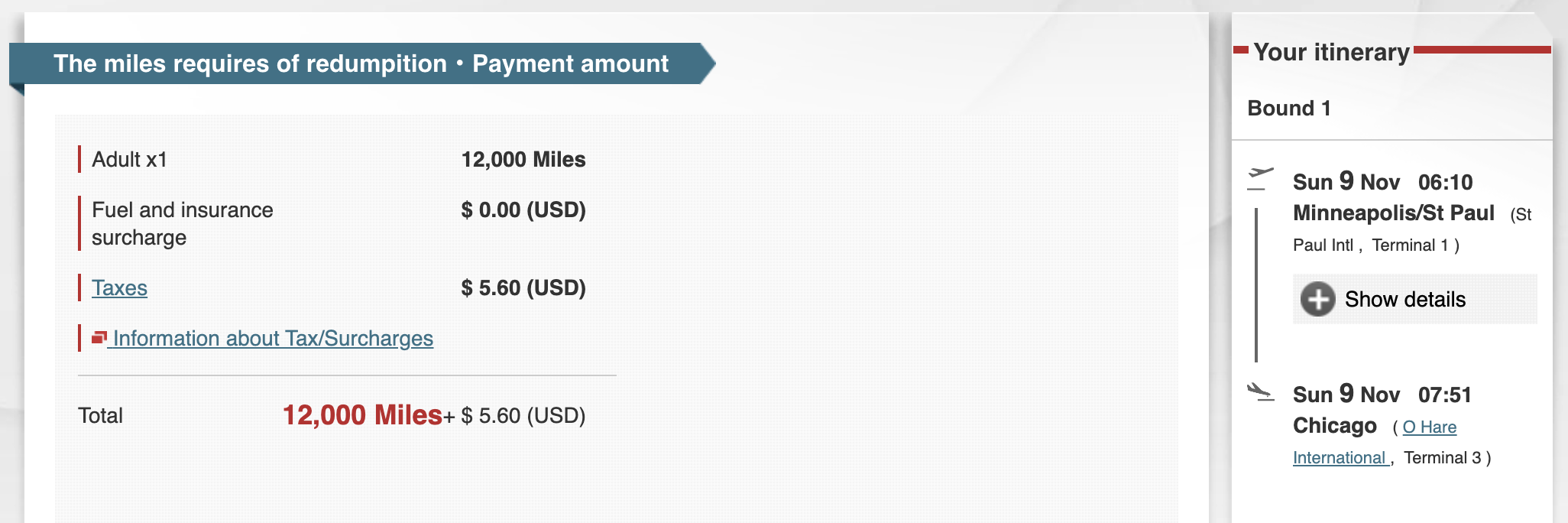The width and height of the screenshot is (1568, 523).
Task: Click the red 12,000 Miles total
Action: coord(362,415)
